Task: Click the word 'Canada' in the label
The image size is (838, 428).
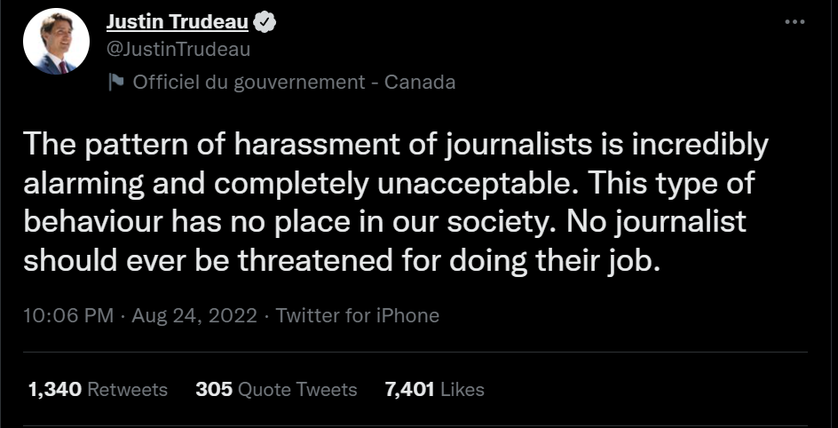Action: coord(420,82)
